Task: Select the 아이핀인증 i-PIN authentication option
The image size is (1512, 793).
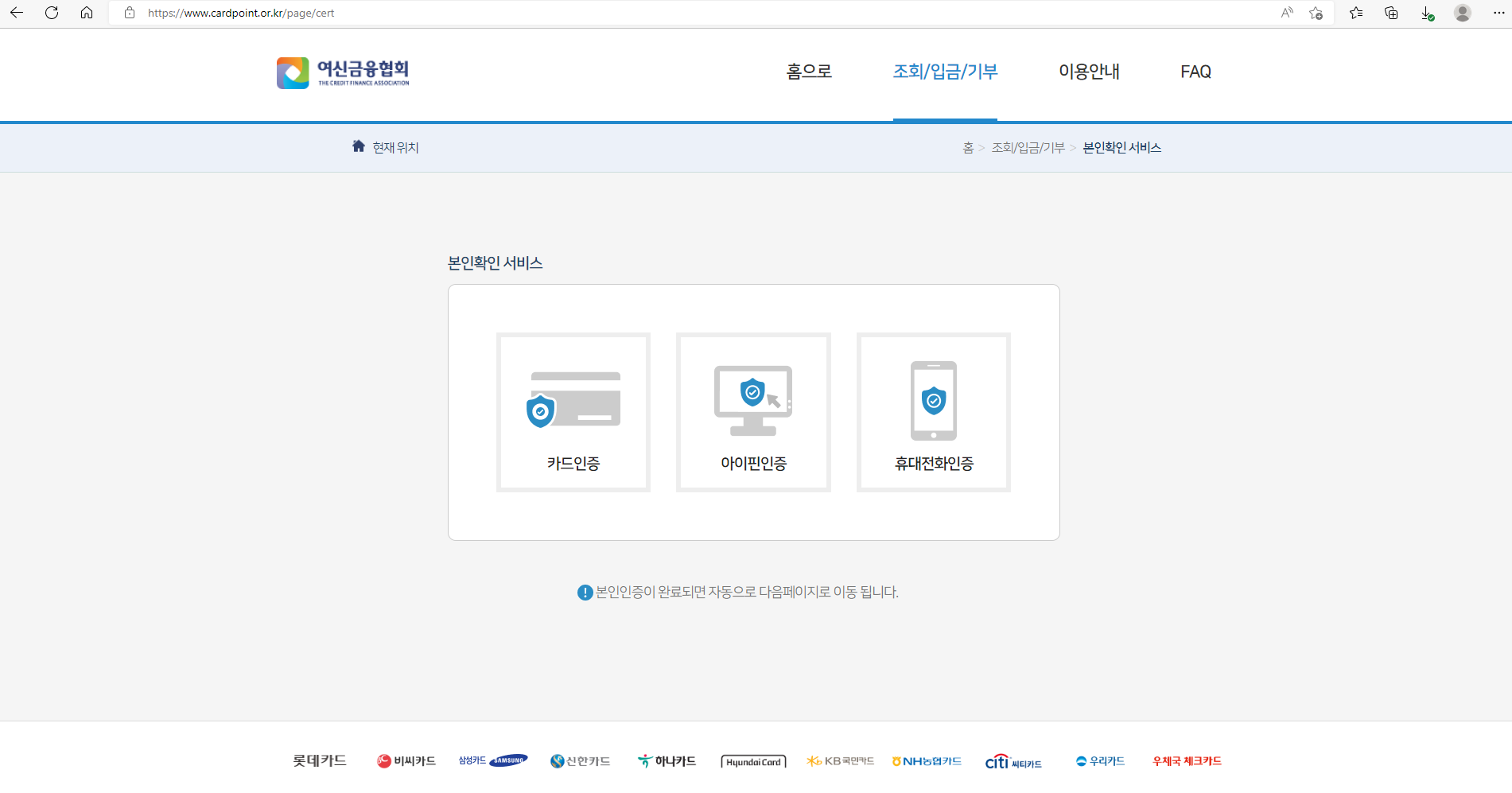Action: pos(752,411)
